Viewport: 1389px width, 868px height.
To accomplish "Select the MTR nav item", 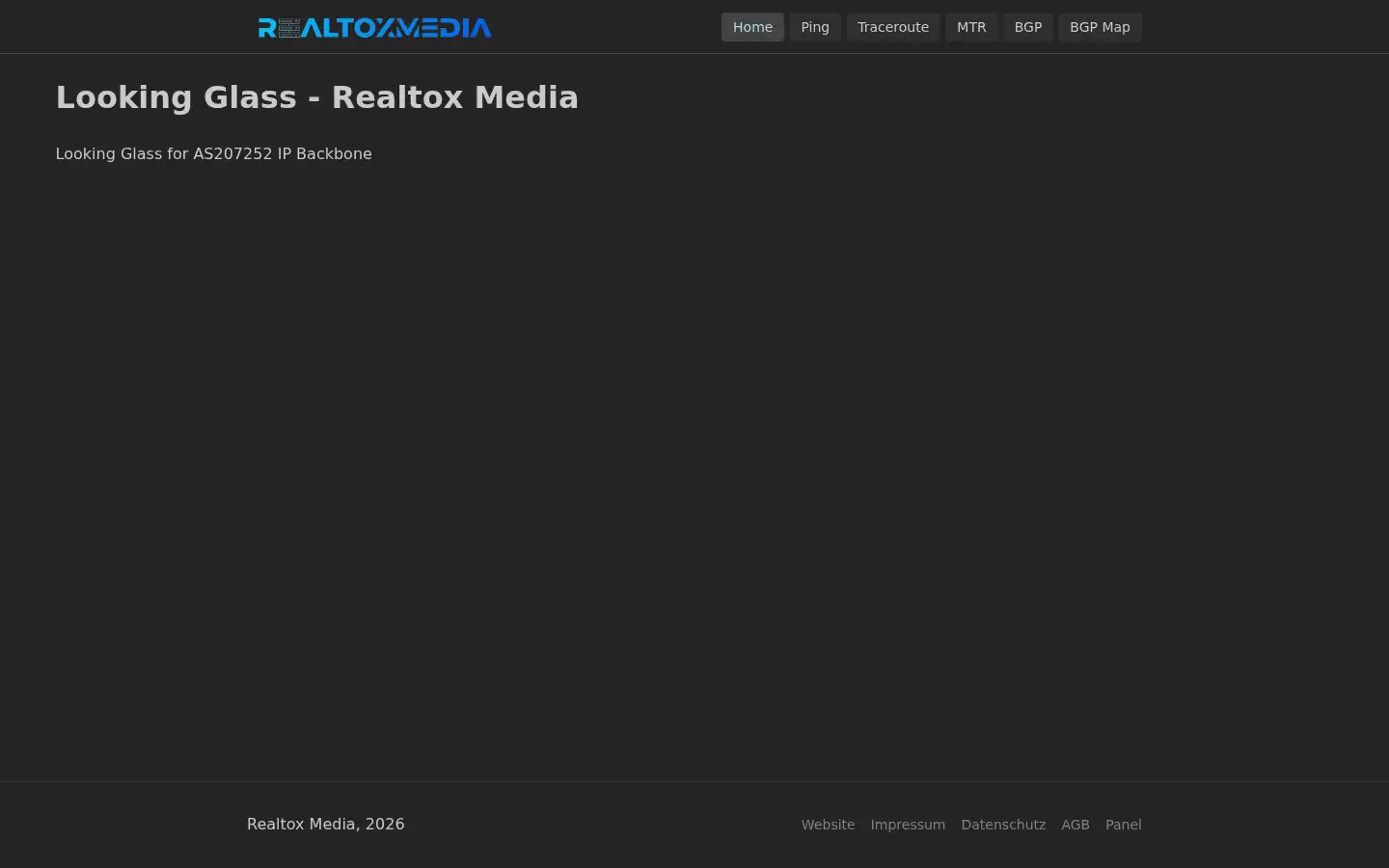I will pos(971,27).
